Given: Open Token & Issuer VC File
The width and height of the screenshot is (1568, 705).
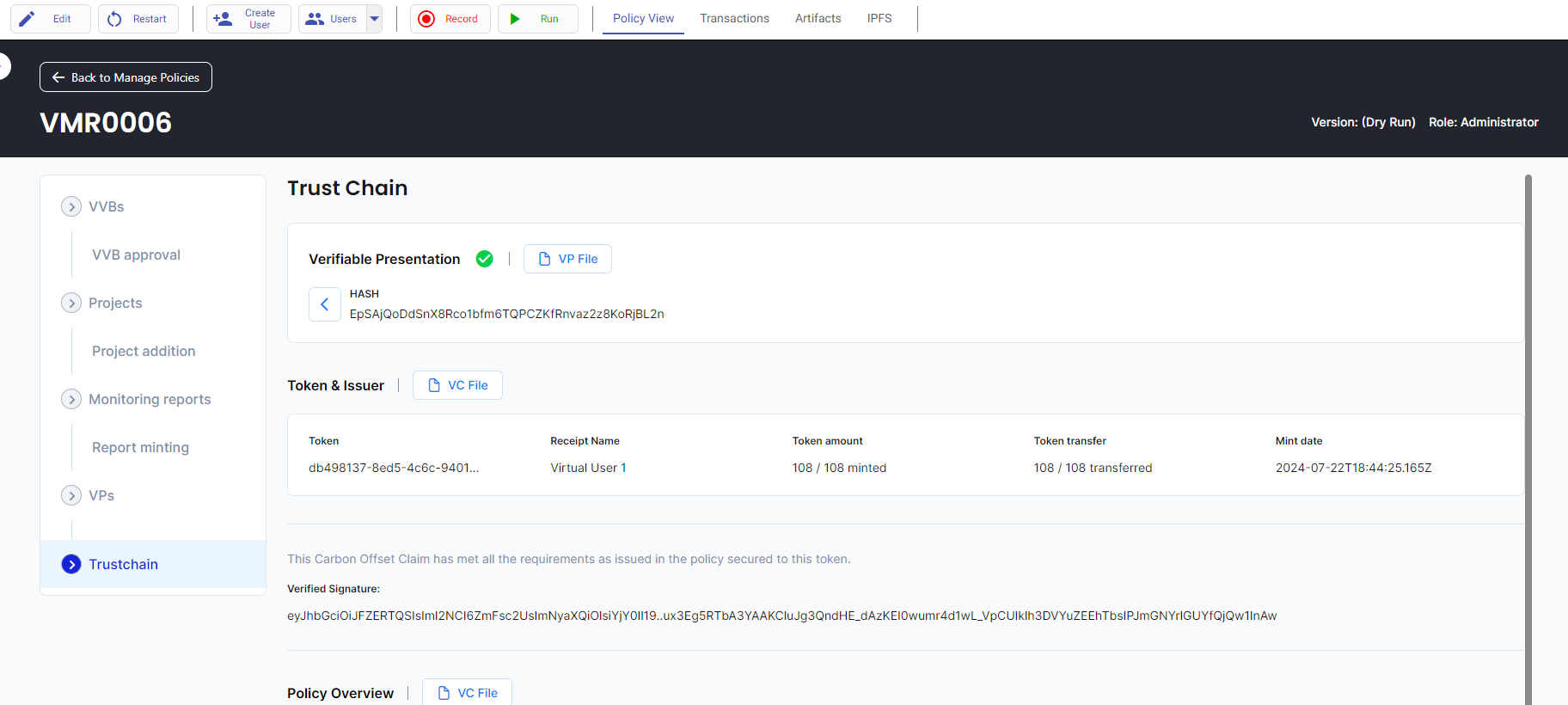Looking at the screenshot, I should click(457, 385).
